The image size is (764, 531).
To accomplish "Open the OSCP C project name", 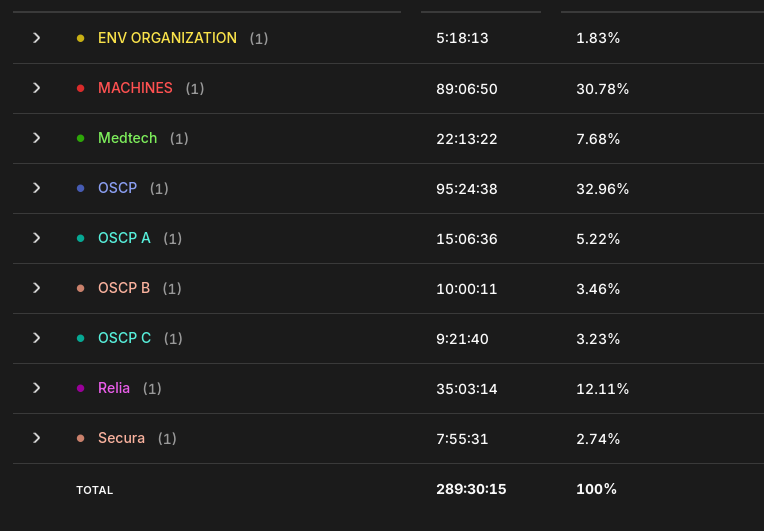I will tap(124, 338).
